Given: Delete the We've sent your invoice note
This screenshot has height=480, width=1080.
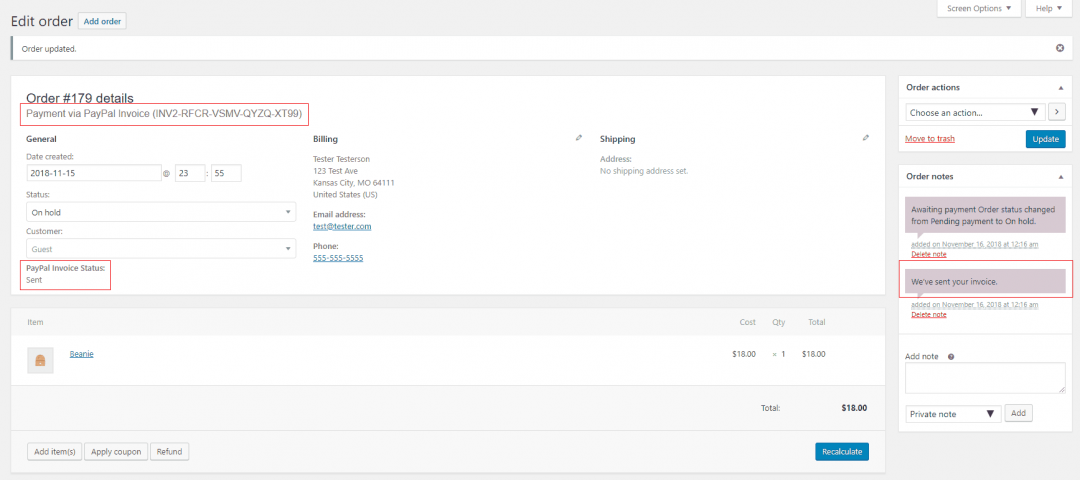Looking at the screenshot, I should point(928,314).
